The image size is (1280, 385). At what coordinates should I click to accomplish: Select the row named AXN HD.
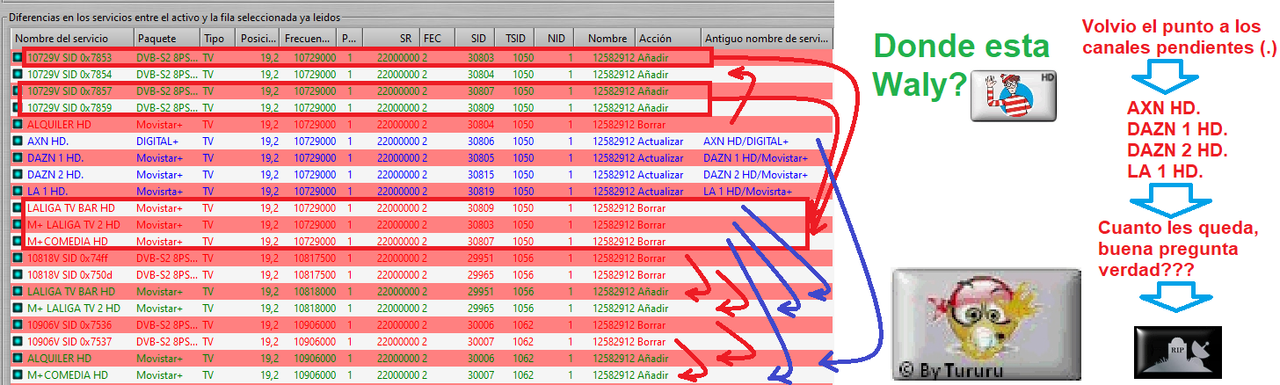pos(421,142)
